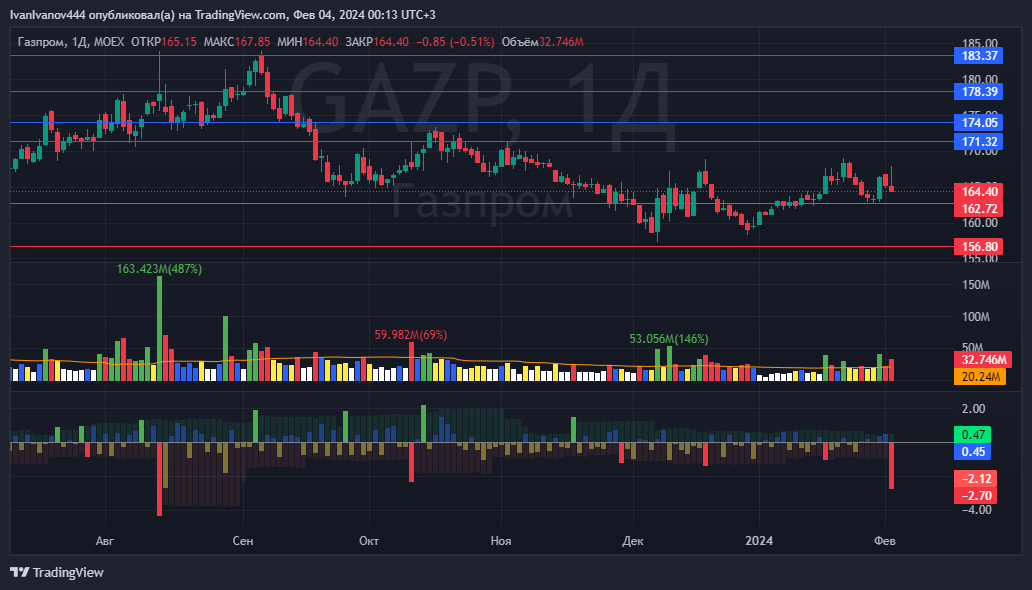
Task: Click the Объём 32.746M legend value
Action: 542,41
